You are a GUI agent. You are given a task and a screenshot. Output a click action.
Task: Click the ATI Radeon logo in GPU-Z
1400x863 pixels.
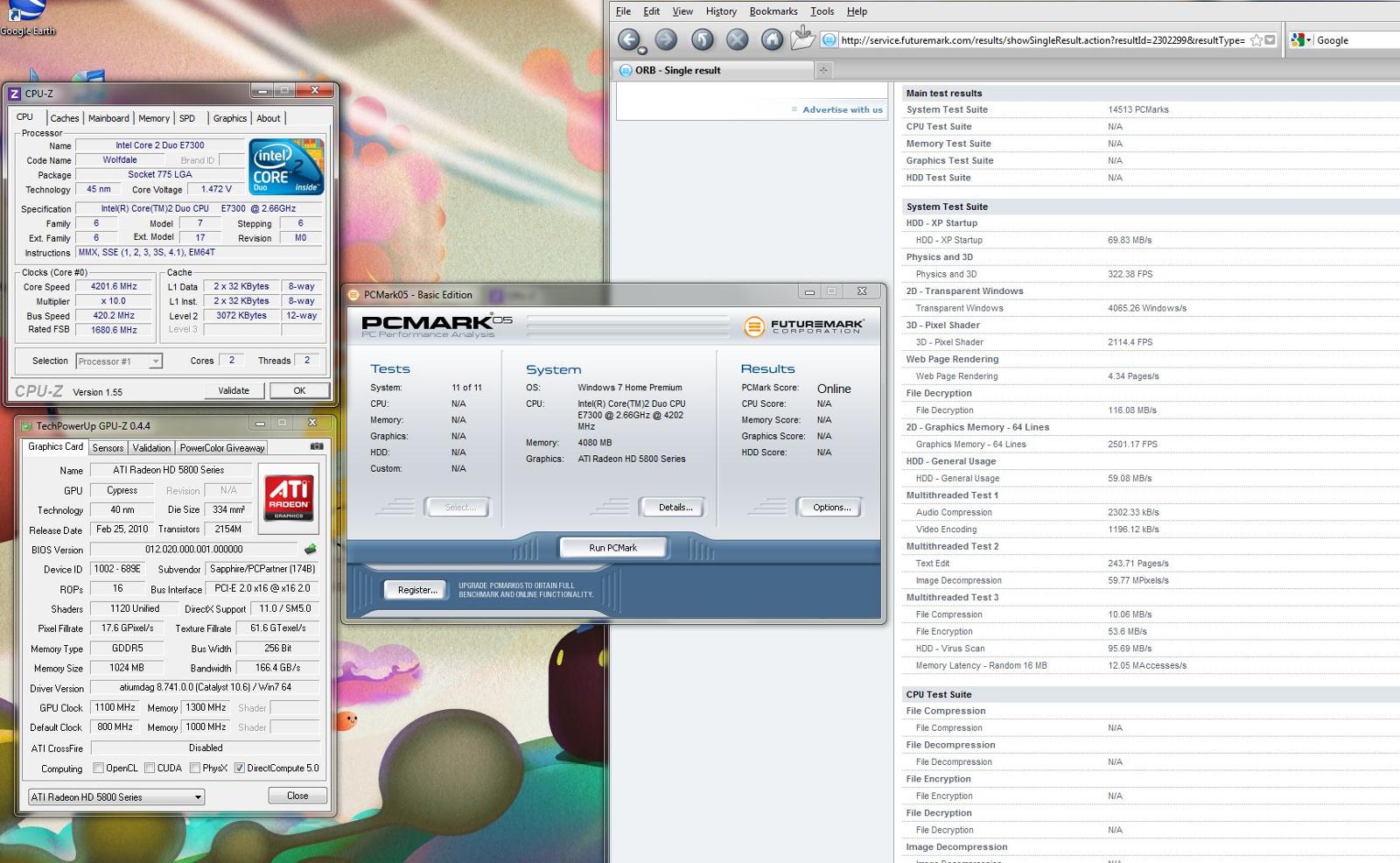pyautogui.click(x=289, y=499)
